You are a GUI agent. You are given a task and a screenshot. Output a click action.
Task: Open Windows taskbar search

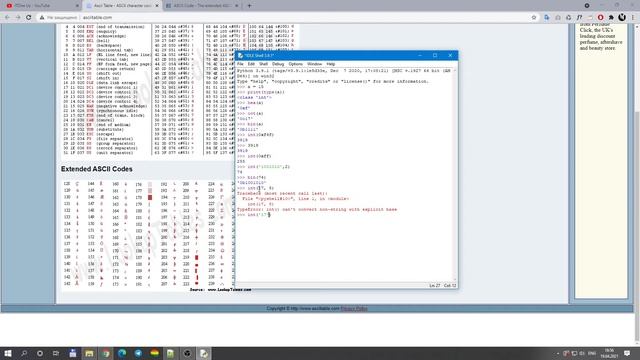tap(24, 353)
